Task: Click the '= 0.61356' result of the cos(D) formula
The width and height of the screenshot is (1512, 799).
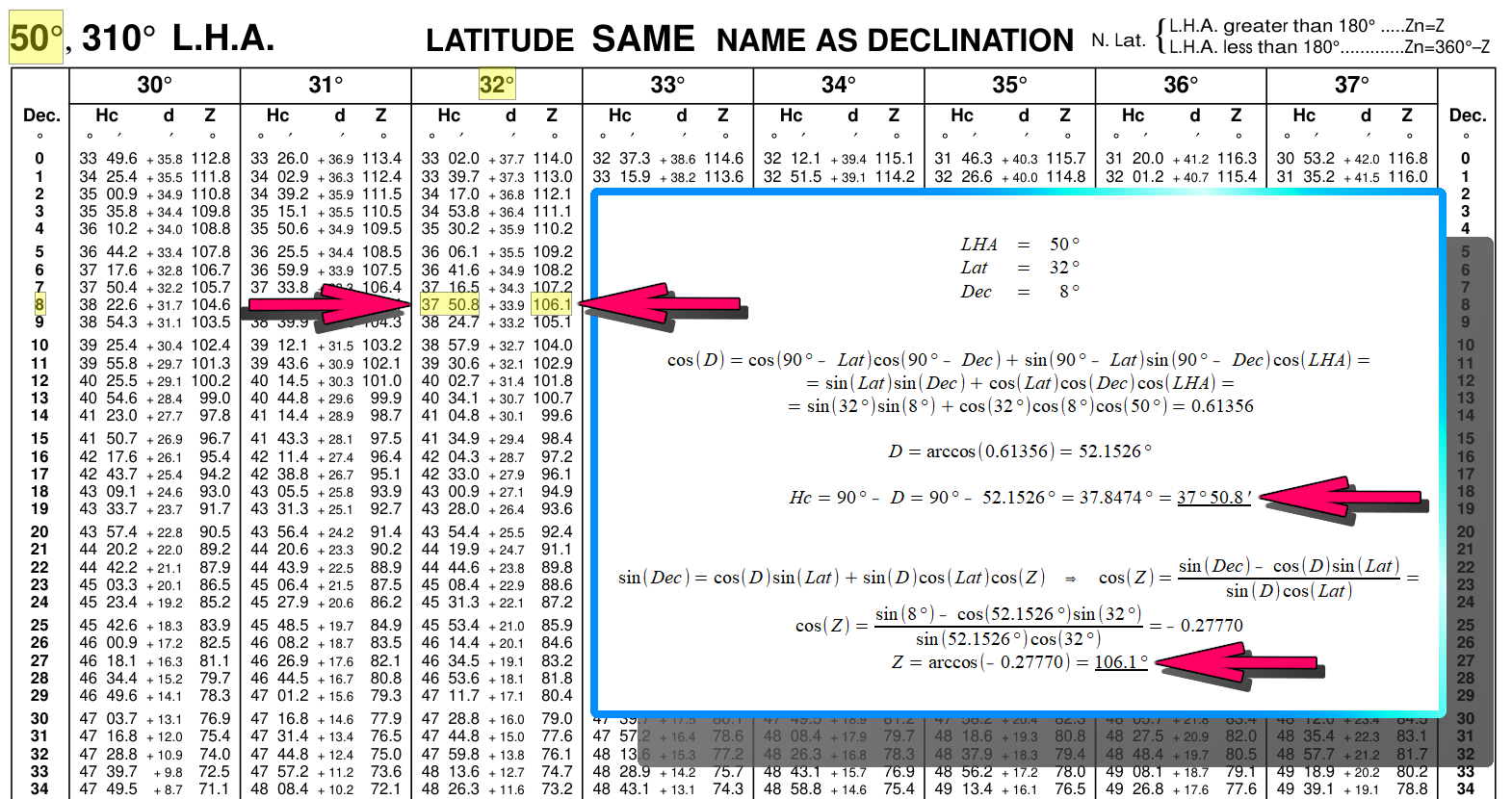Action: (x=1212, y=406)
